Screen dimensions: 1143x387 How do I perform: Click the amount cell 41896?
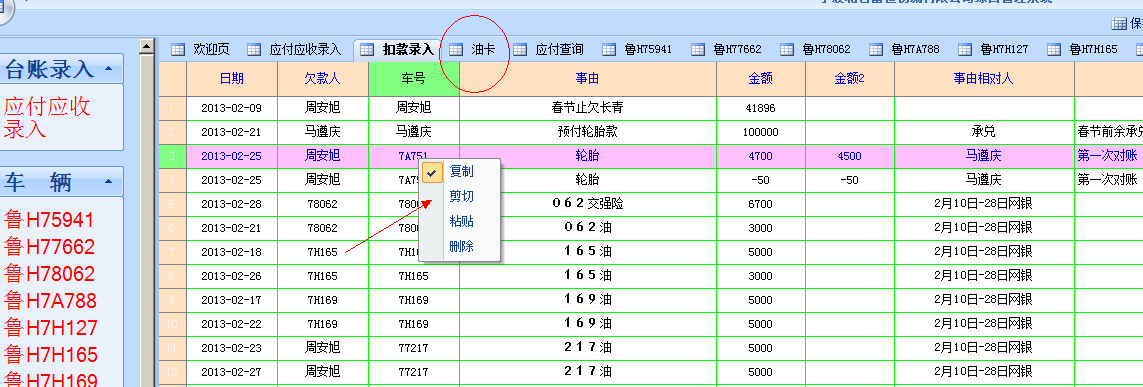click(x=761, y=108)
